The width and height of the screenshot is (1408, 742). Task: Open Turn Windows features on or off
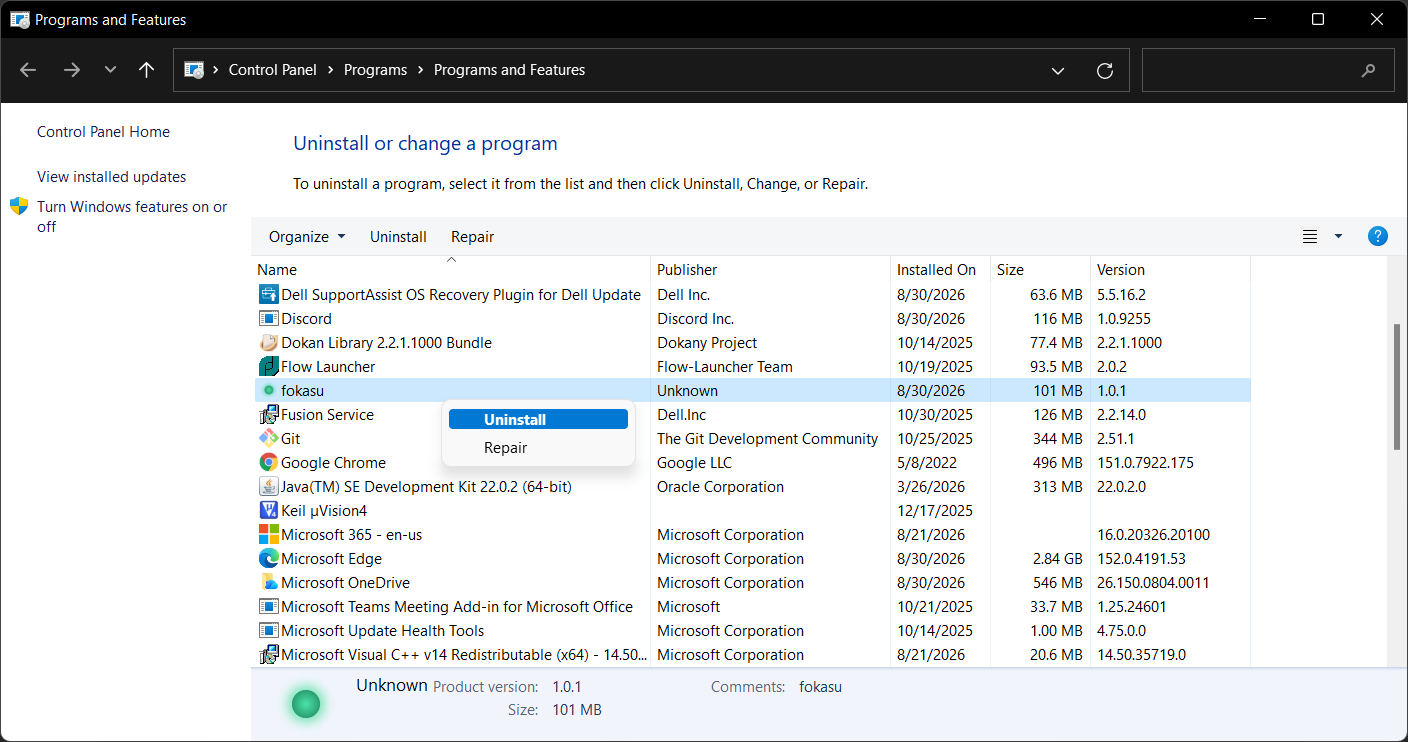(x=132, y=217)
